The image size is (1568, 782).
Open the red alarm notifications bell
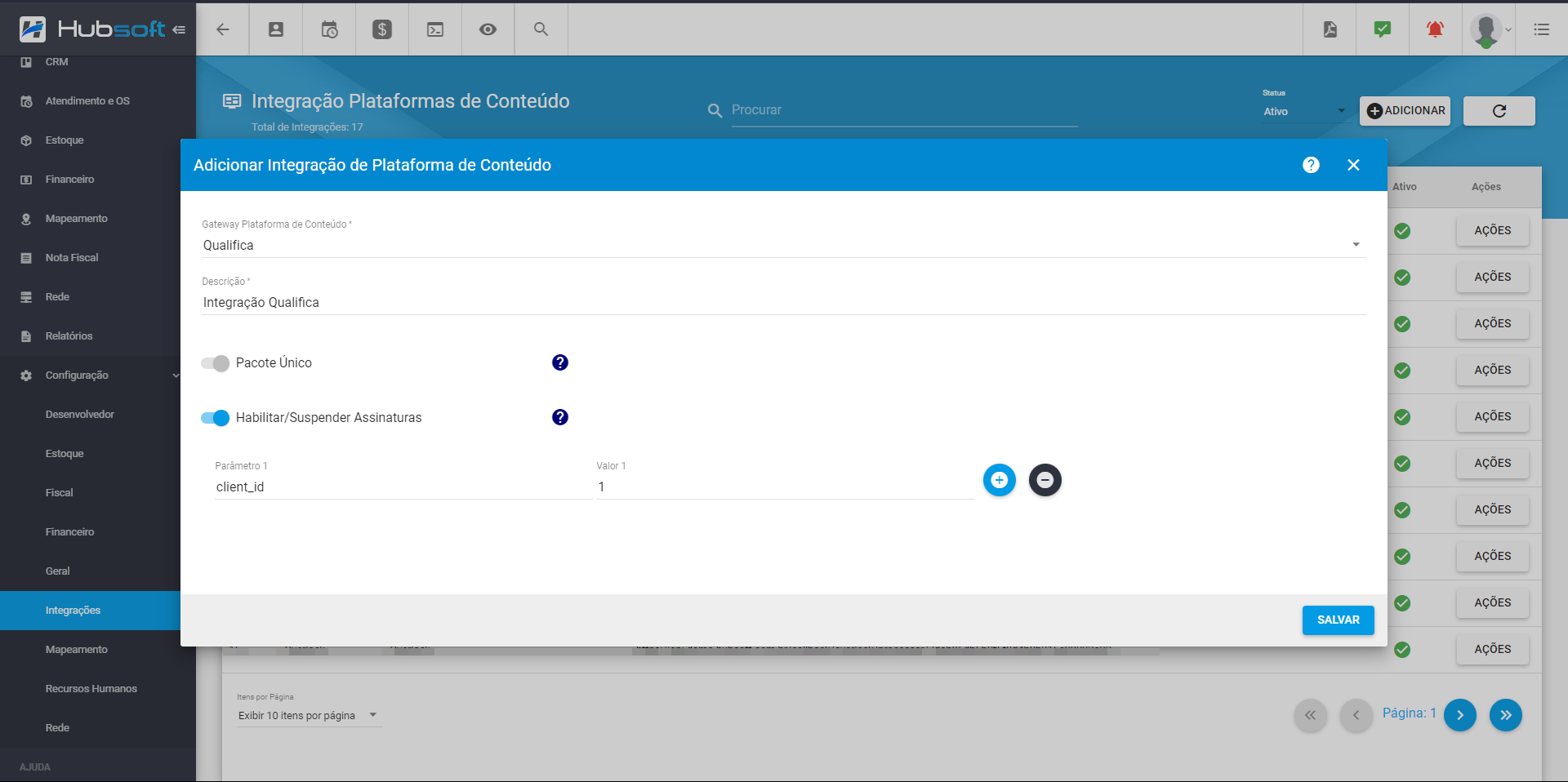1435,29
